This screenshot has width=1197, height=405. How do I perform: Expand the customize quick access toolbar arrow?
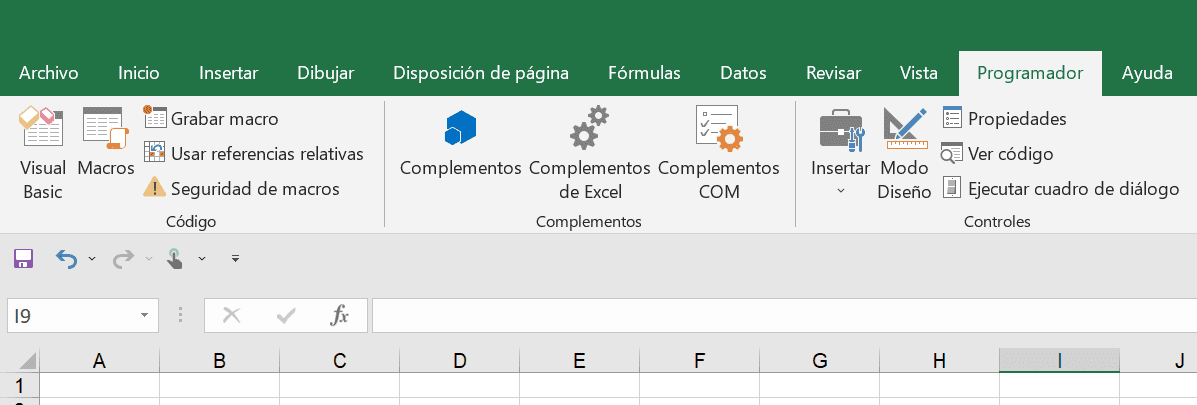tap(235, 259)
